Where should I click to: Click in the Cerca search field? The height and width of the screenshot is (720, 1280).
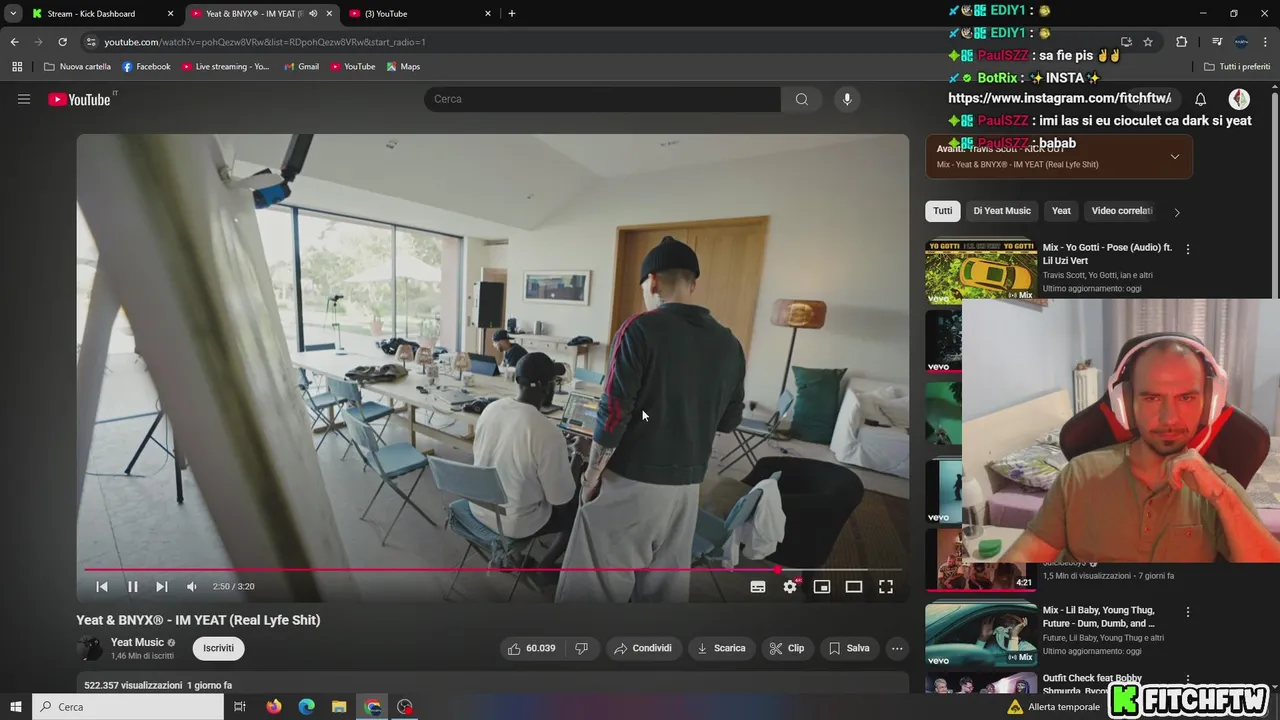[602, 99]
